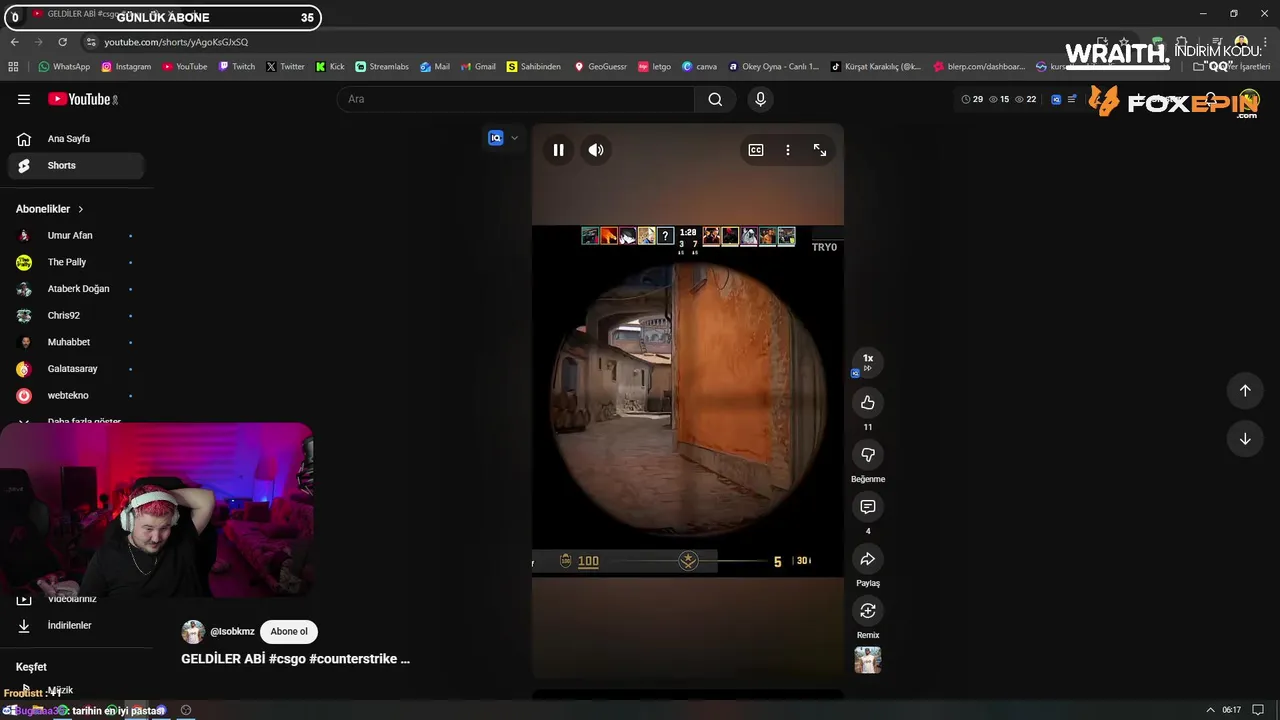This screenshot has height=720, width=1280.
Task: Dislike the Short (Beğenme)
Action: point(868,455)
